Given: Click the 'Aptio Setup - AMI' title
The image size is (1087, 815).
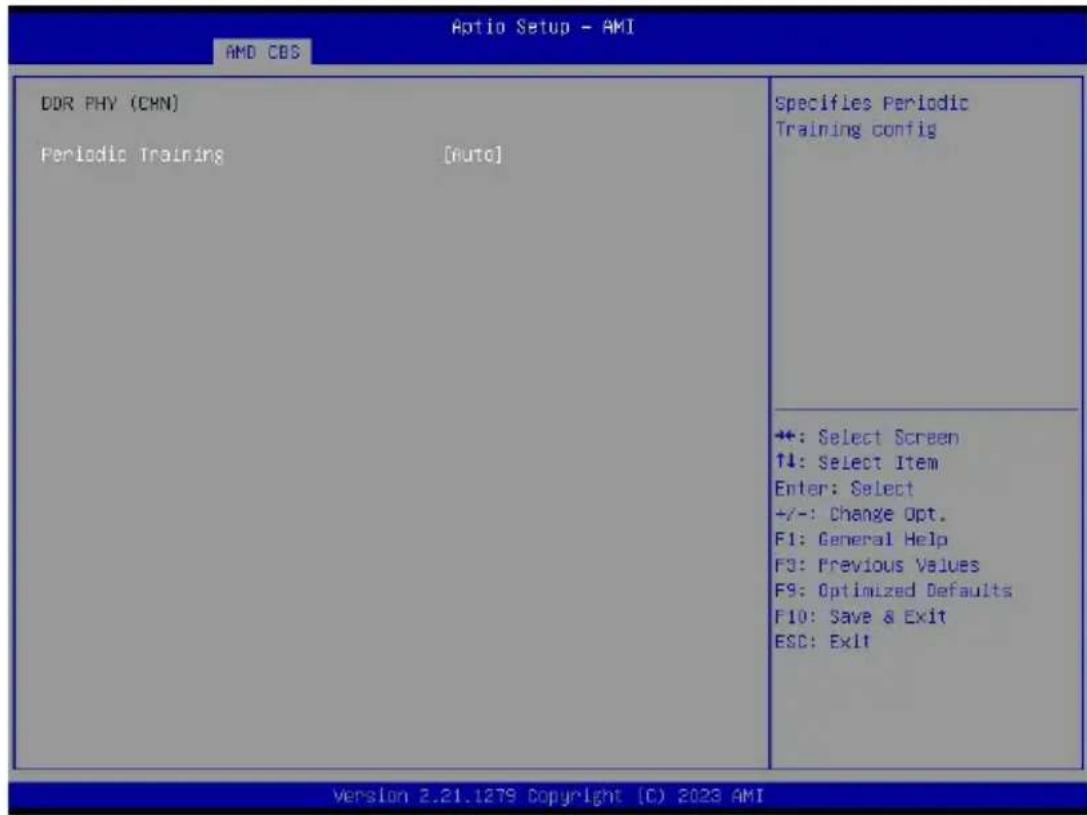Looking at the screenshot, I should click(543, 27).
